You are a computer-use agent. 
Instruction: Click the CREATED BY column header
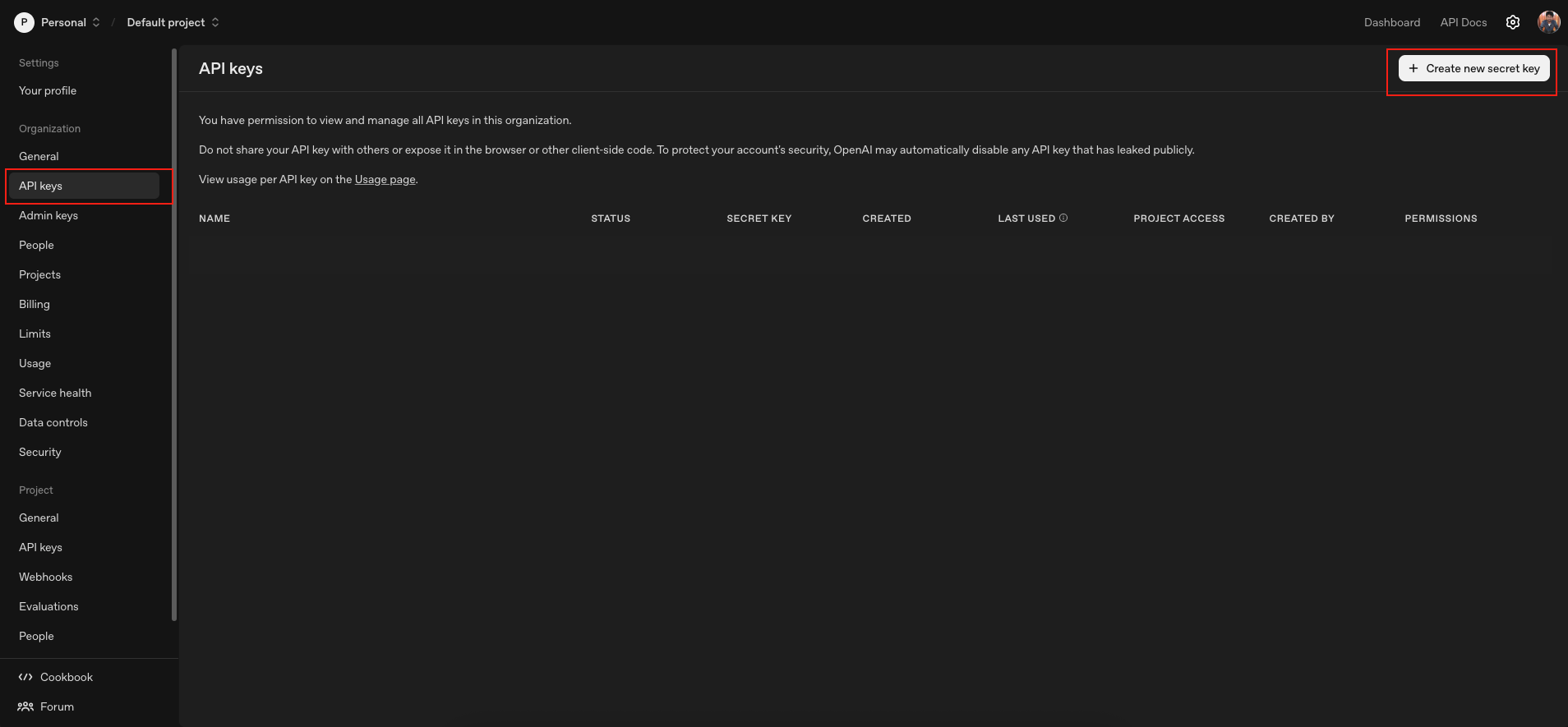pos(1302,219)
